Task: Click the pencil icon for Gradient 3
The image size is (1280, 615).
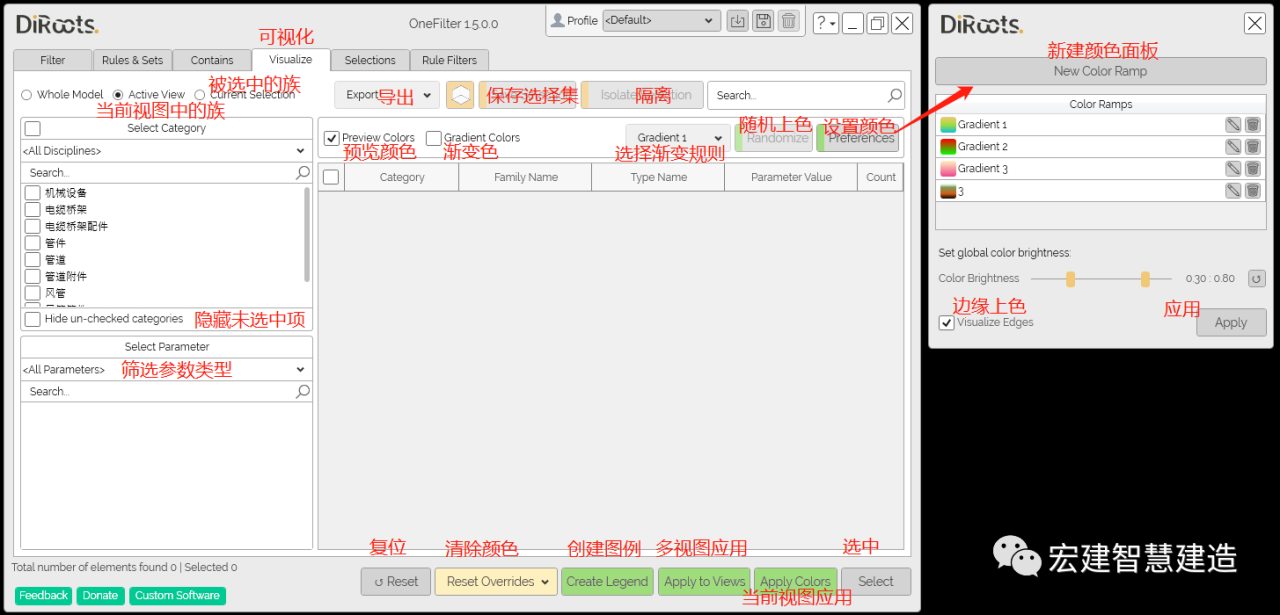Action: click(x=1233, y=169)
